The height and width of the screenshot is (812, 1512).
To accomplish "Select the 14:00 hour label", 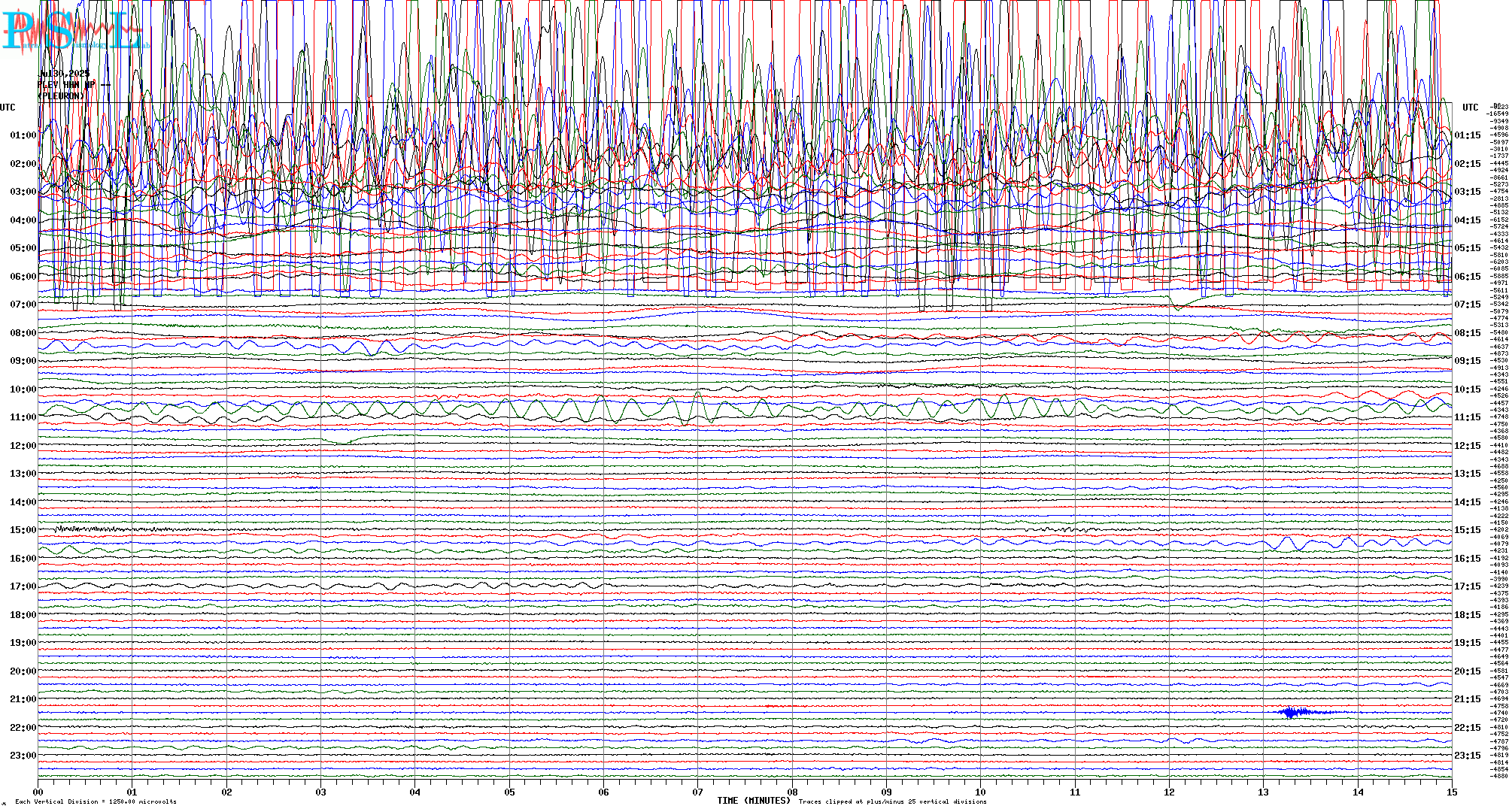I will 23,502.
